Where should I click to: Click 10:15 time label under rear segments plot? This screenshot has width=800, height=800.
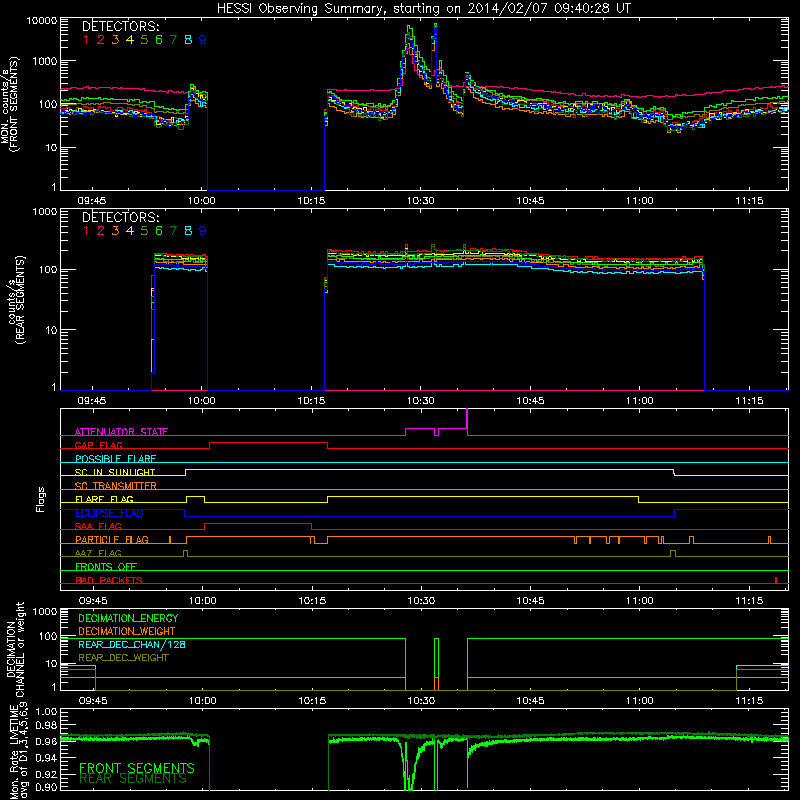click(311, 401)
